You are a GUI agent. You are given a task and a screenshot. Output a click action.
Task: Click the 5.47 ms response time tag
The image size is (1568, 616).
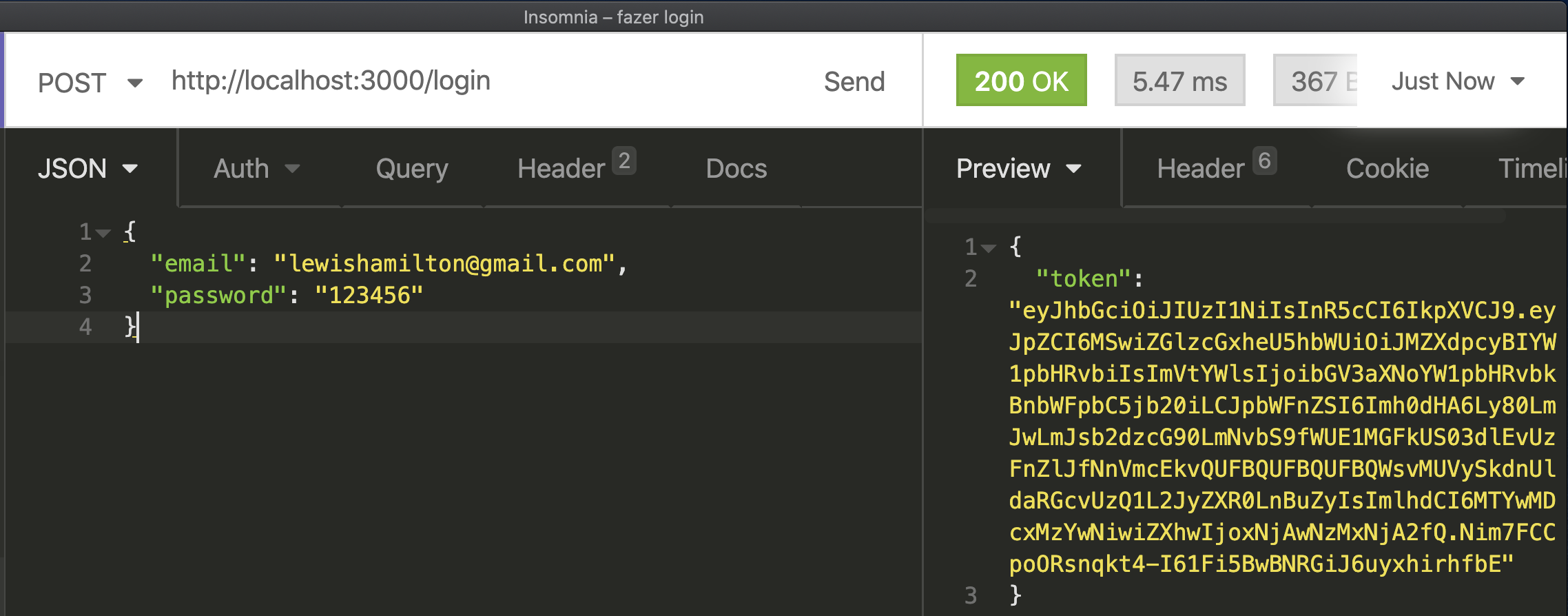(1179, 81)
